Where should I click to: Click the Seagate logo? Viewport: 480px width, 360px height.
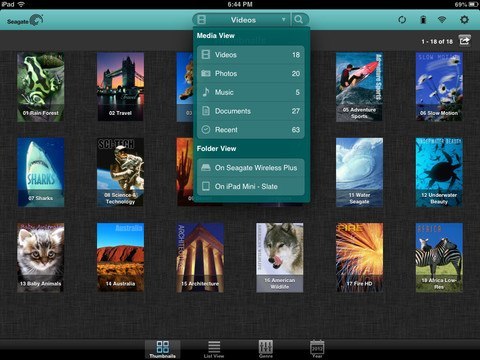(x=25, y=21)
